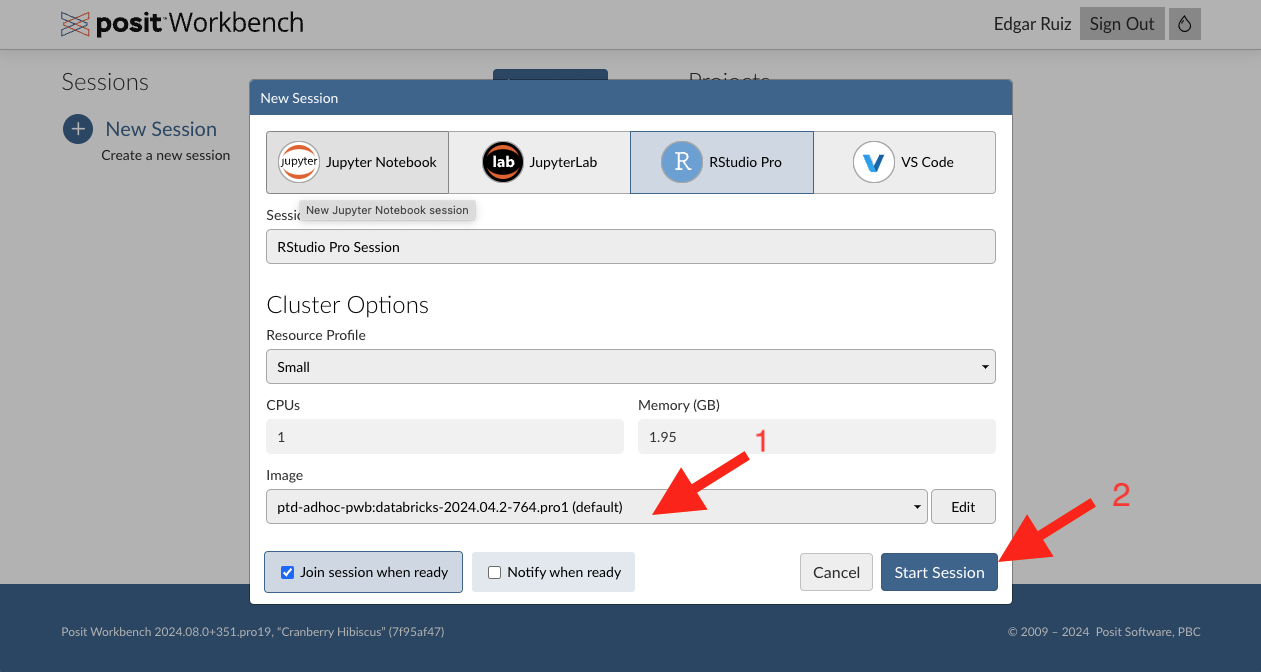Click the Edit button next to Image
Screen dimensions: 1261x672
[962, 507]
